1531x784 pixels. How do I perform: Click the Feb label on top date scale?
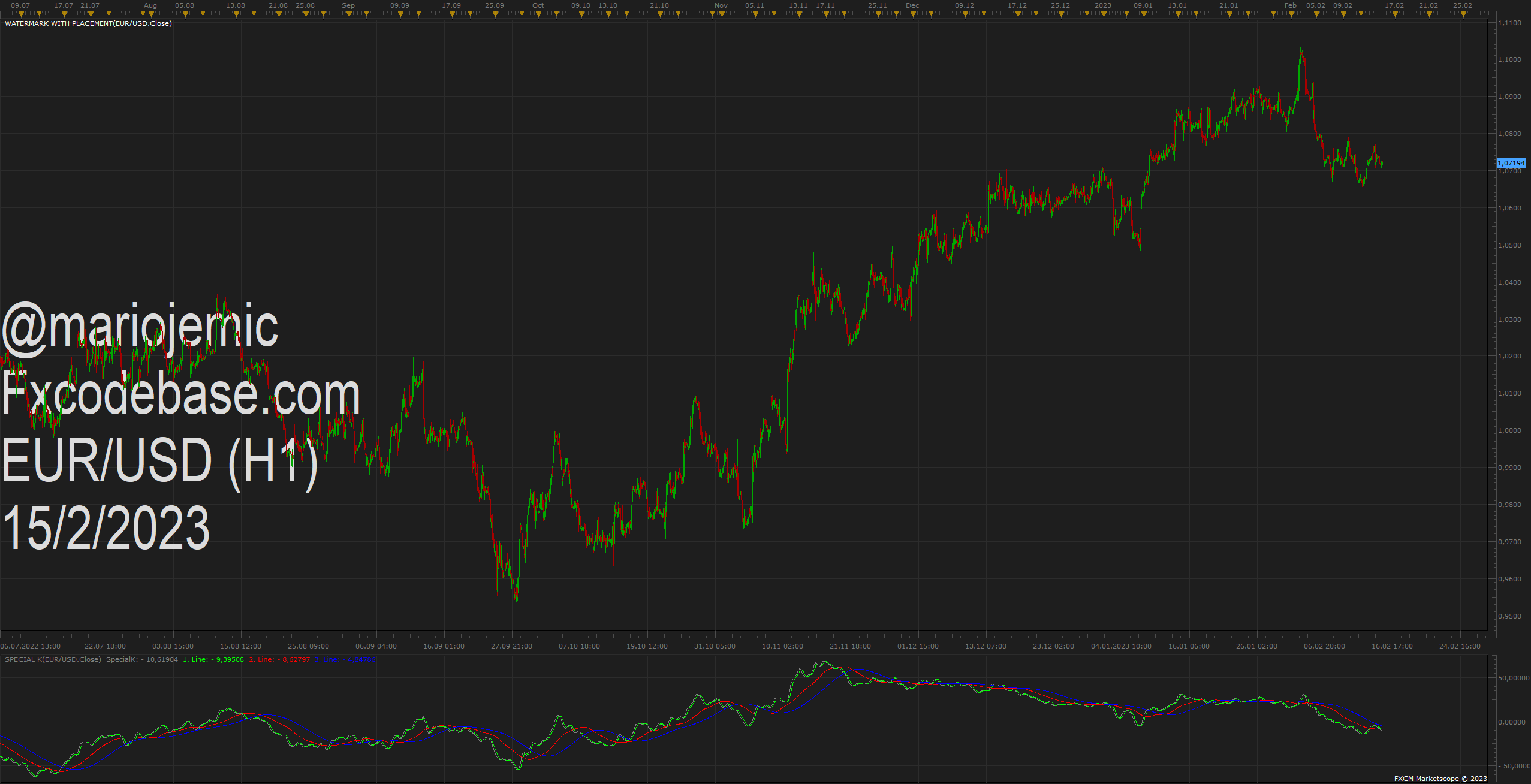pyautogui.click(x=1291, y=5)
